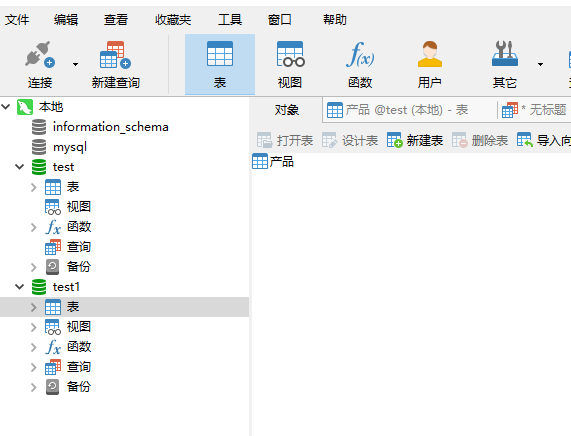Select the information_schema database

[100, 127]
